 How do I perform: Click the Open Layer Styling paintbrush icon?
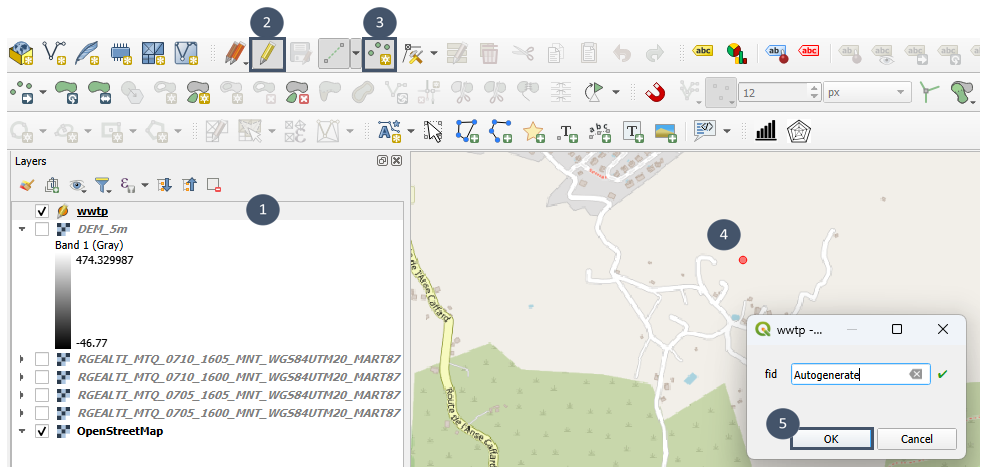point(27,185)
